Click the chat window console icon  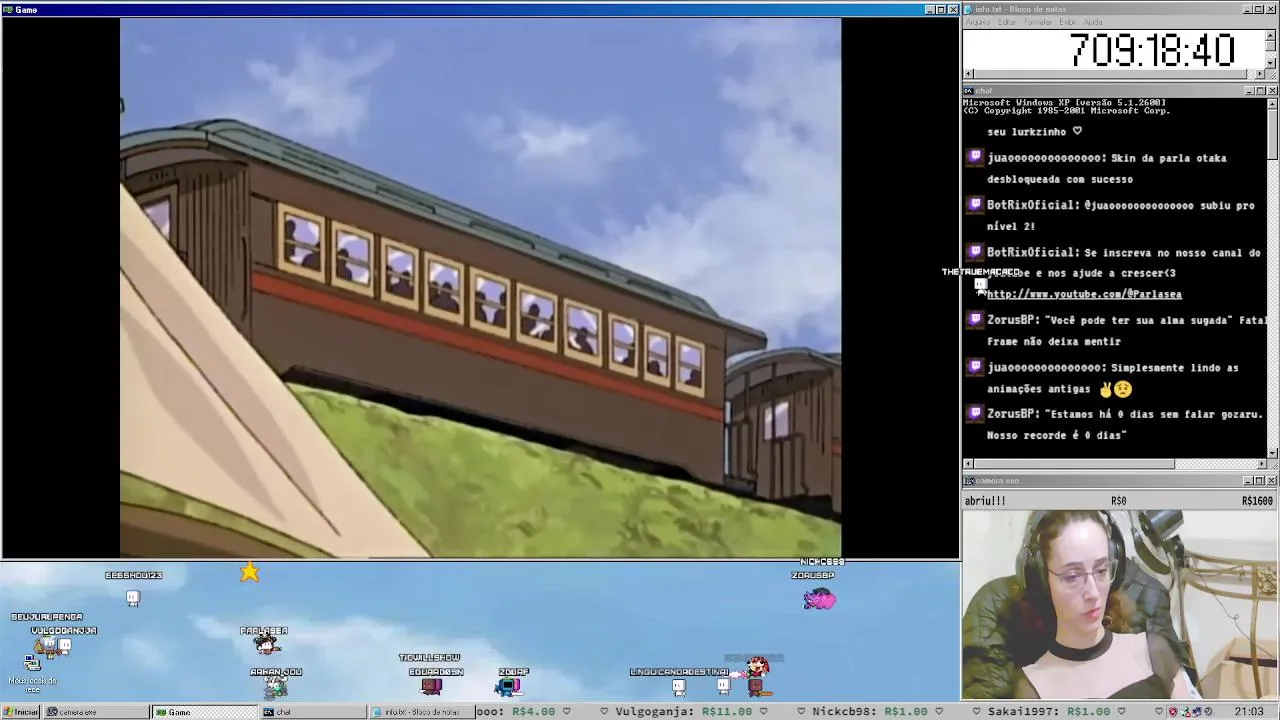pos(968,91)
